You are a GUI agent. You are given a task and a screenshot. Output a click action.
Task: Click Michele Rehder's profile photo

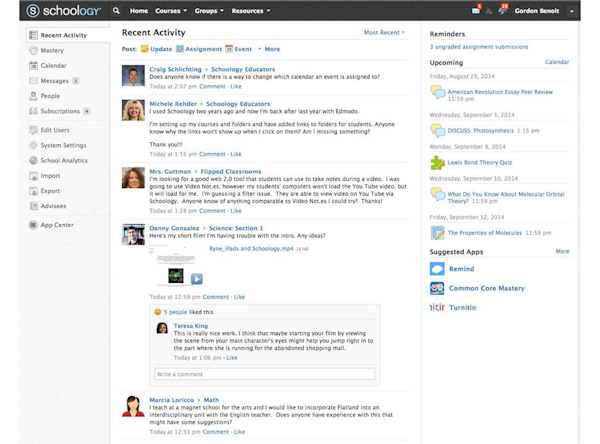pos(133,110)
